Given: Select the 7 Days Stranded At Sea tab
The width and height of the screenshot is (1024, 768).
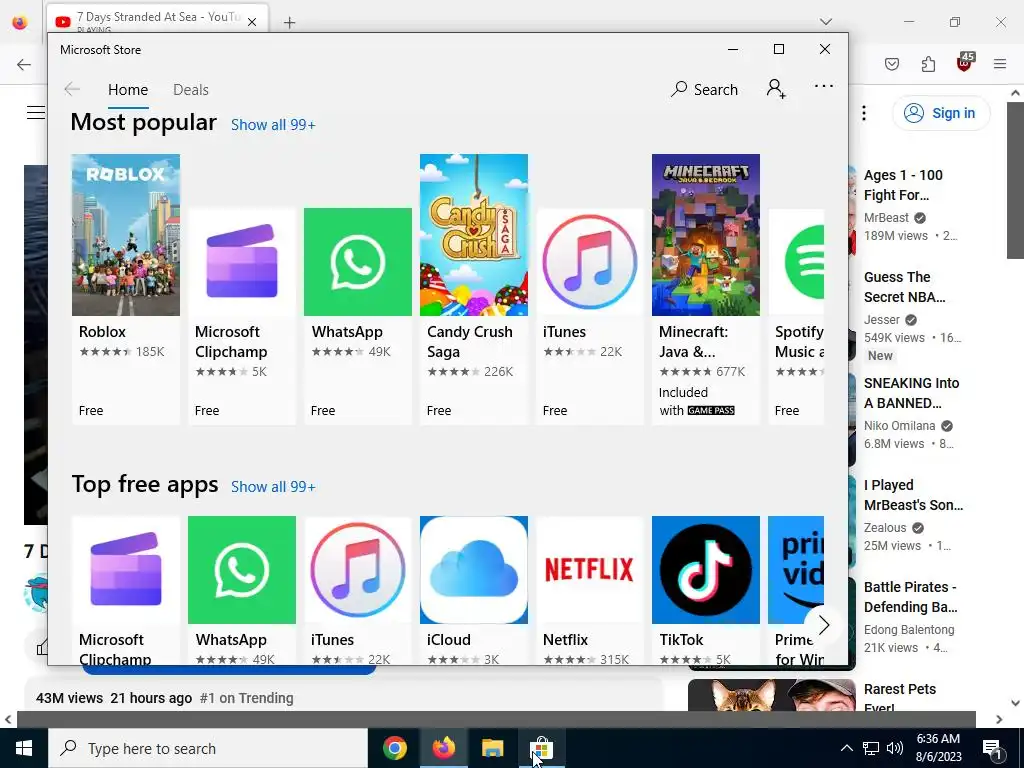Looking at the screenshot, I should [x=157, y=20].
